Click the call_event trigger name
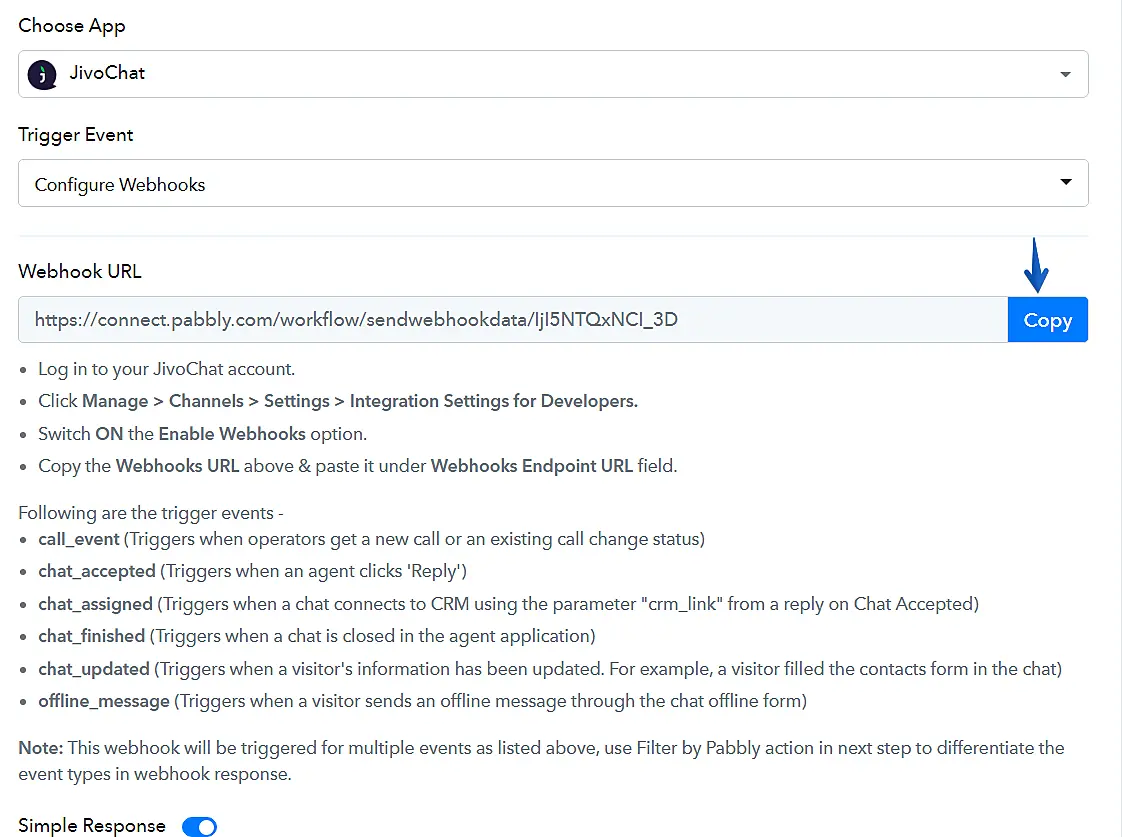Viewport: 1122px width, 837px height. [79, 539]
